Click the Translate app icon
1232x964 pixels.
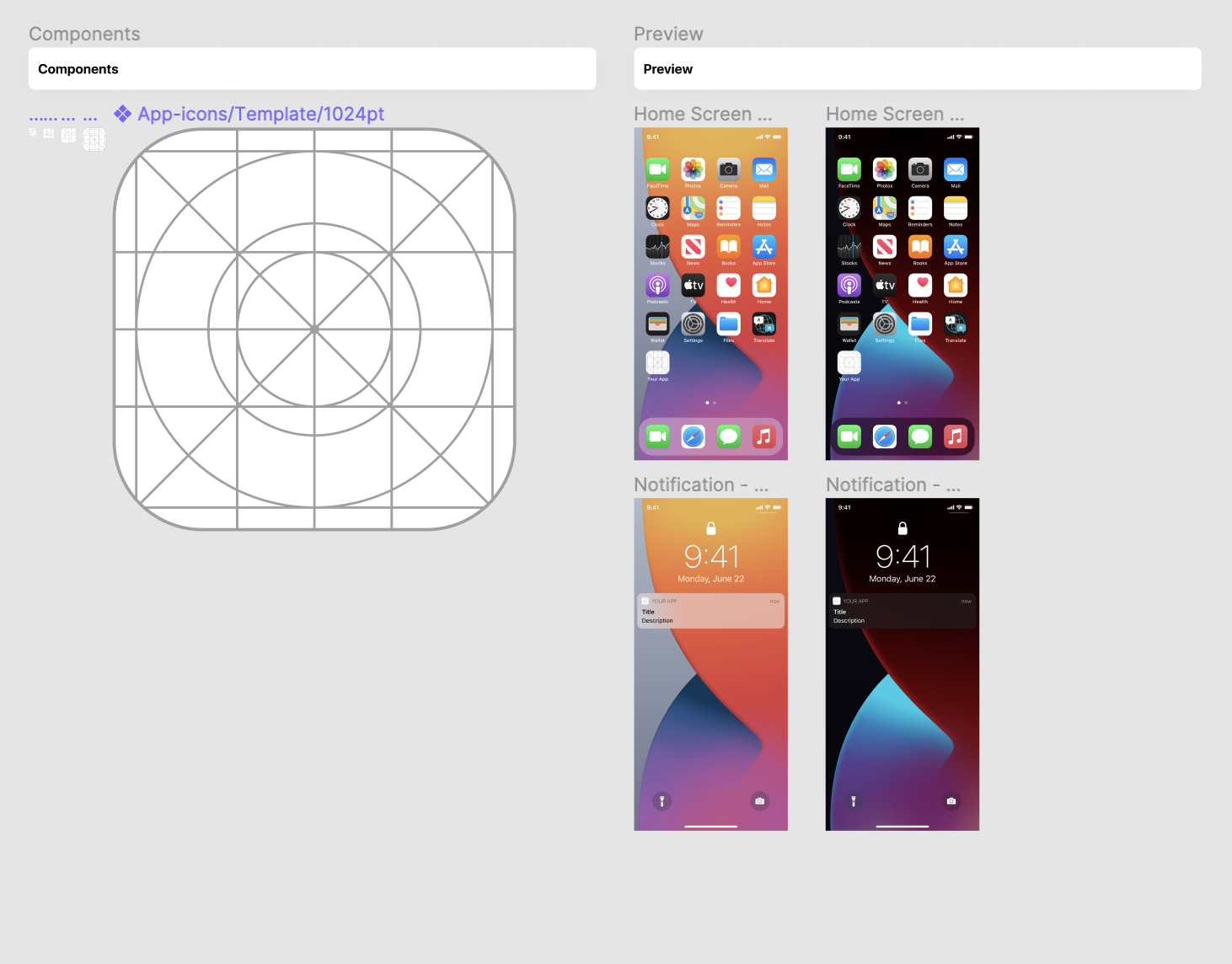click(763, 324)
